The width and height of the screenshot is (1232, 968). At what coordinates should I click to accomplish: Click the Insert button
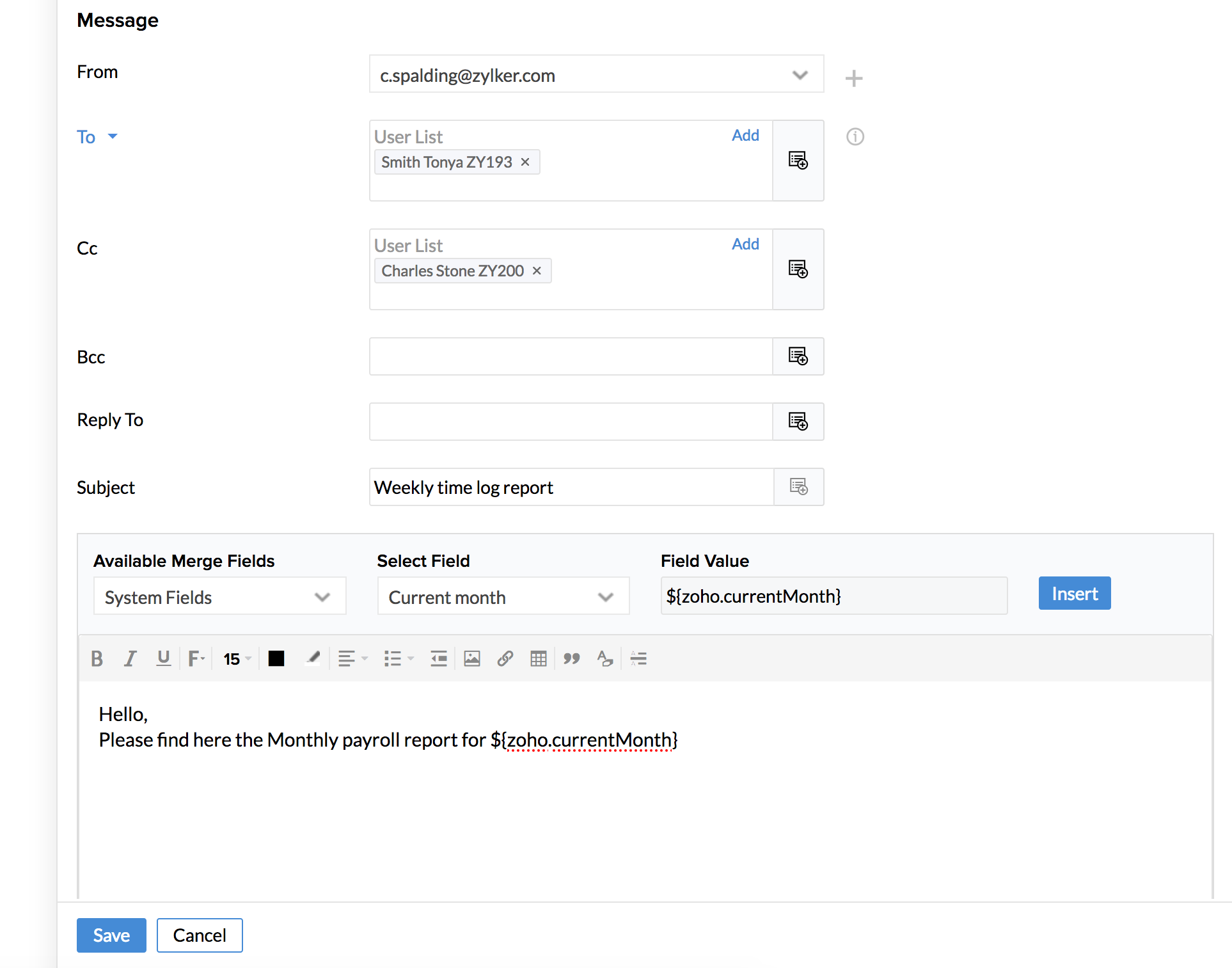(1074, 594)
